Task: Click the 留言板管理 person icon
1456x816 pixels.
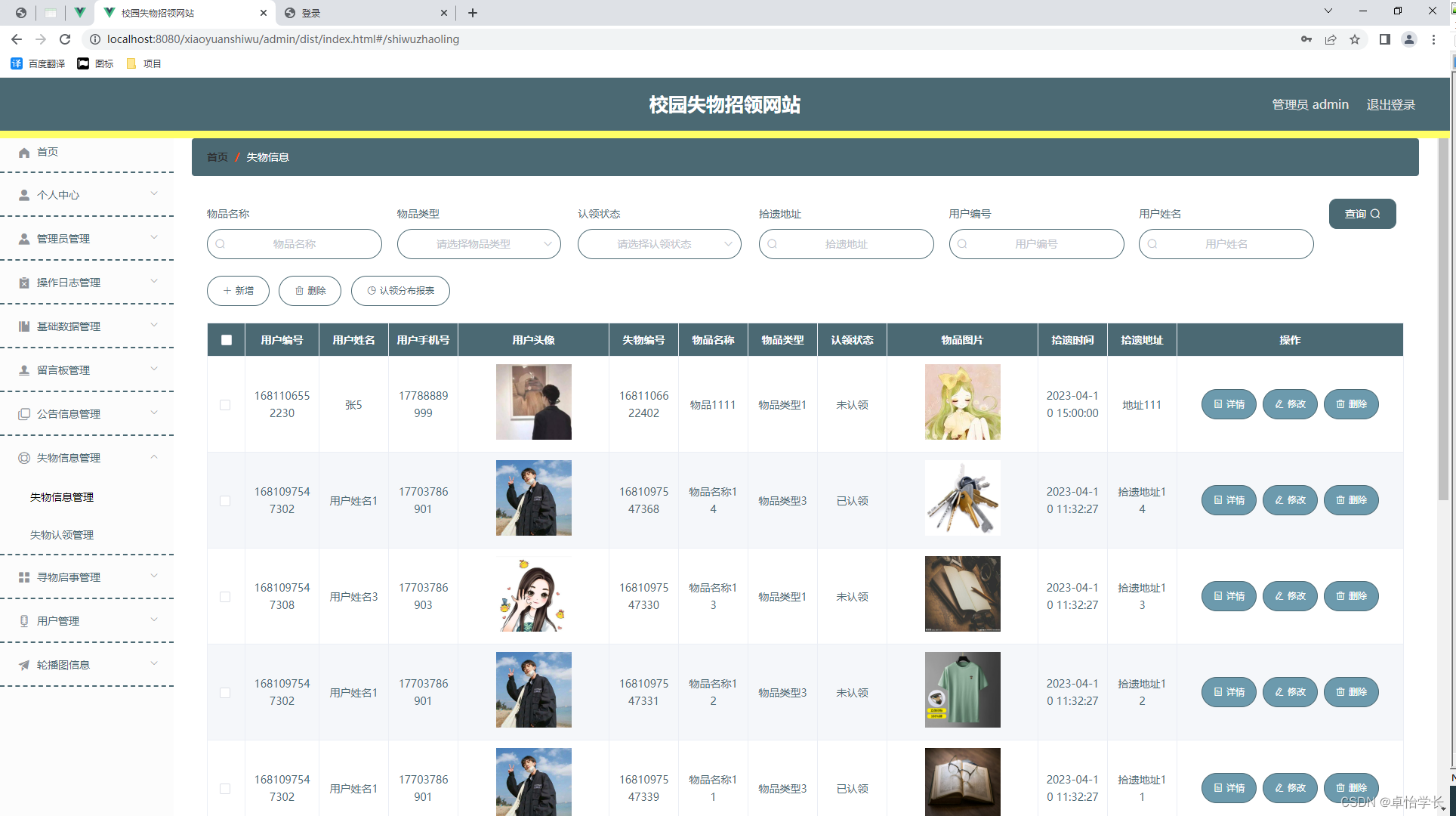Action: click(x=24, y=370)
